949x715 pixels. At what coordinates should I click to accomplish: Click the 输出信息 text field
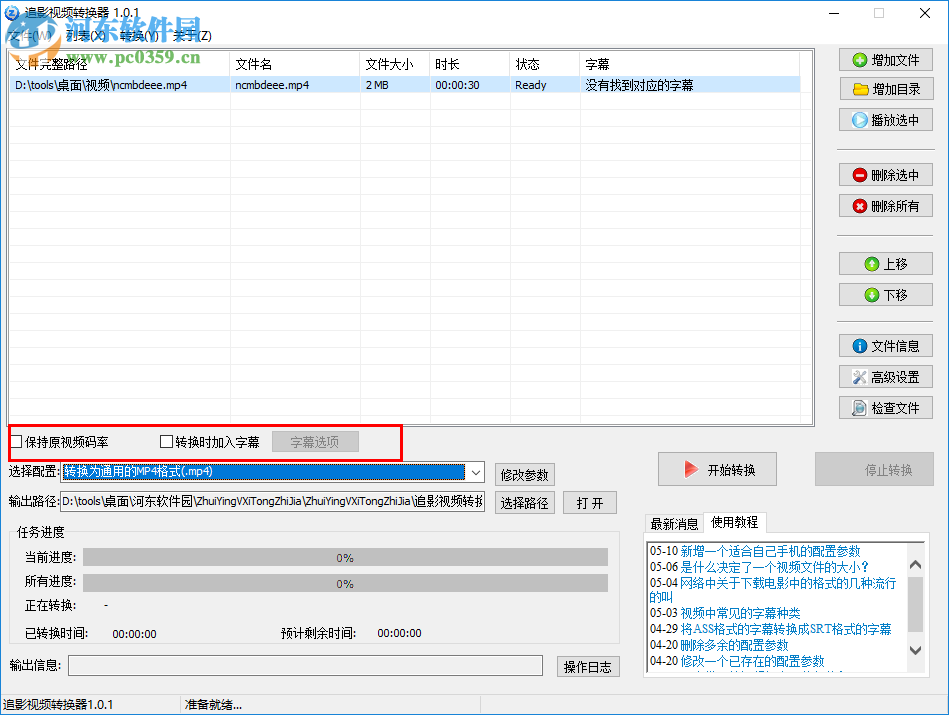click(x=305, y=665)
